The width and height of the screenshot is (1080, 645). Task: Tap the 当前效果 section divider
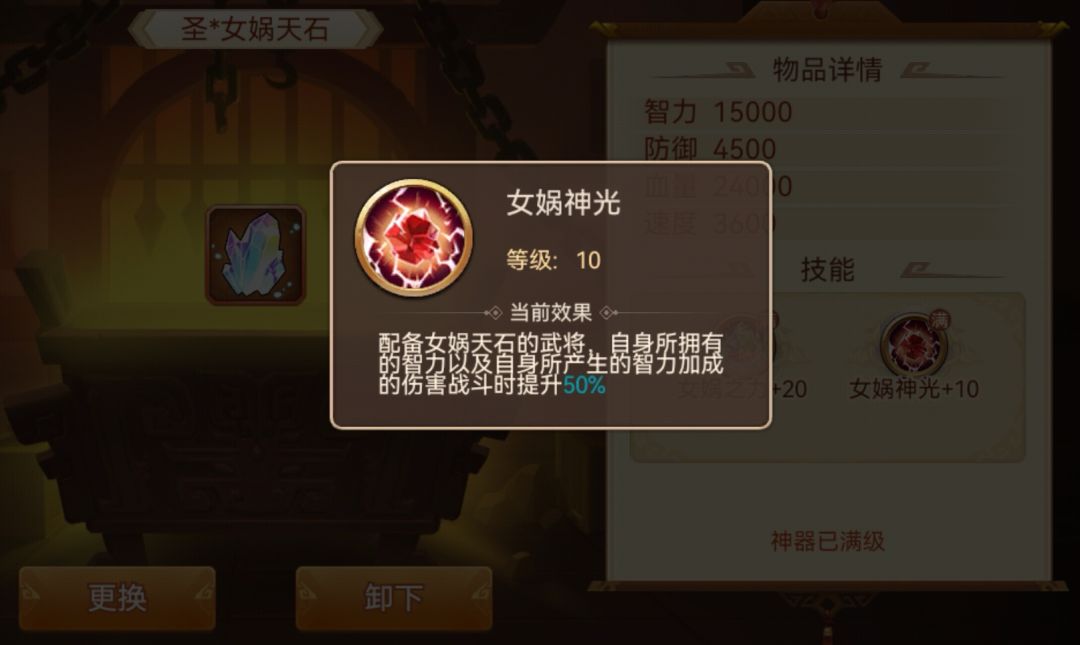click(551, 313)
